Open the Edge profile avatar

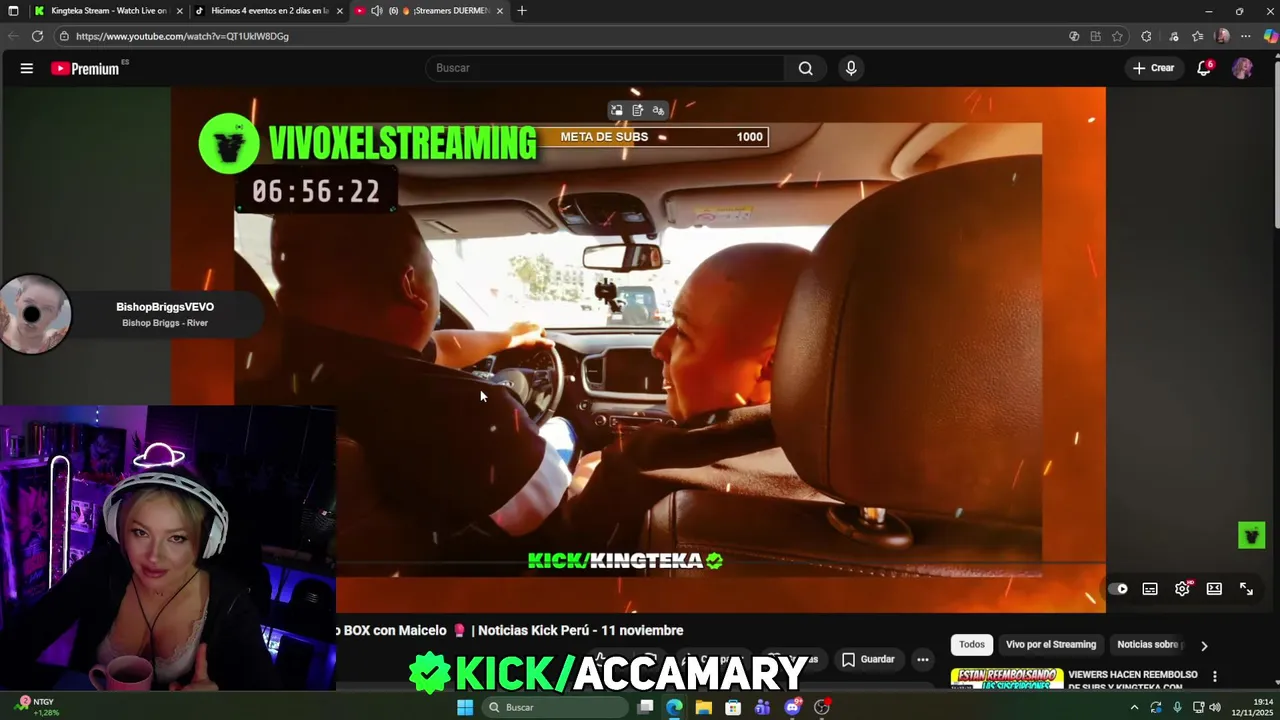point(1222,36)
